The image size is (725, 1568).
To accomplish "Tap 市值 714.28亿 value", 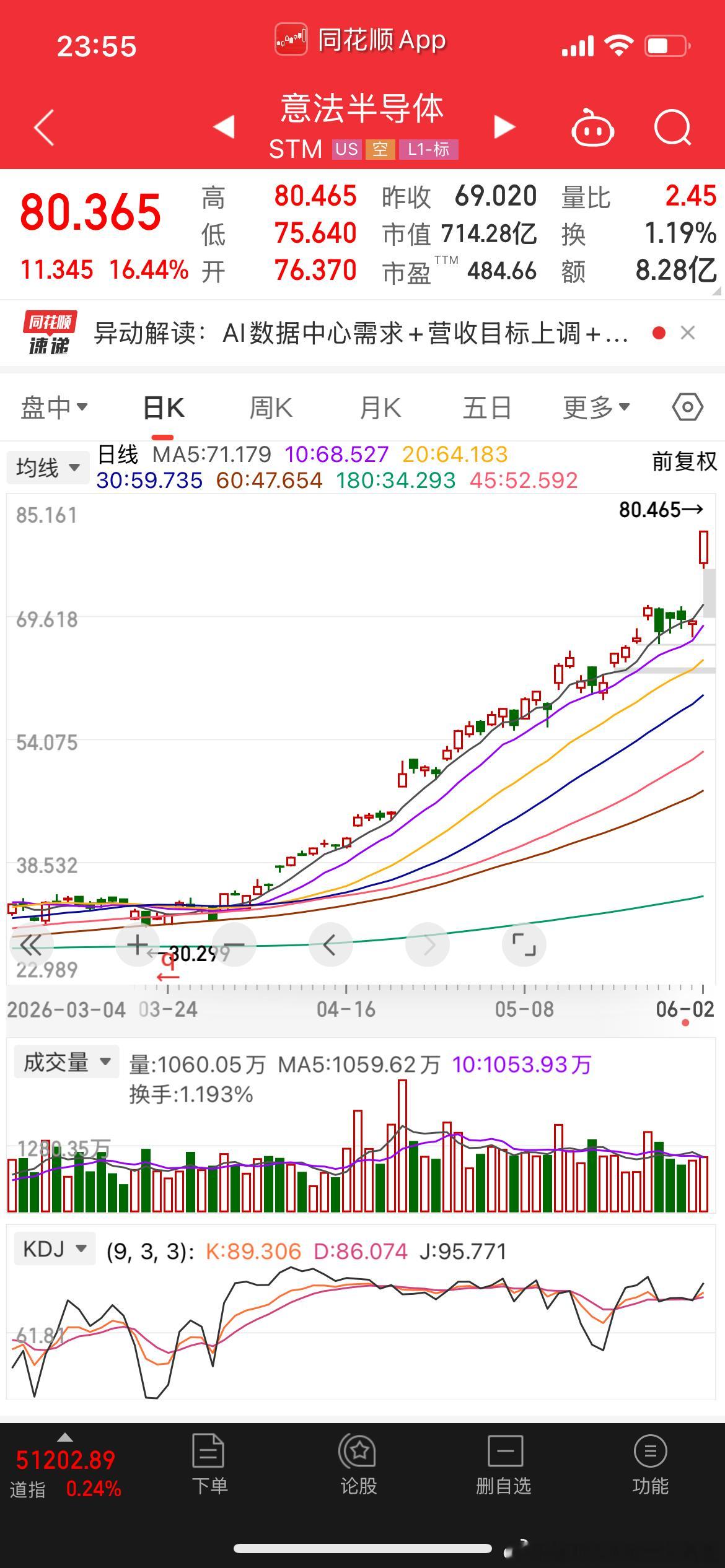I will (x=489, y=233).
